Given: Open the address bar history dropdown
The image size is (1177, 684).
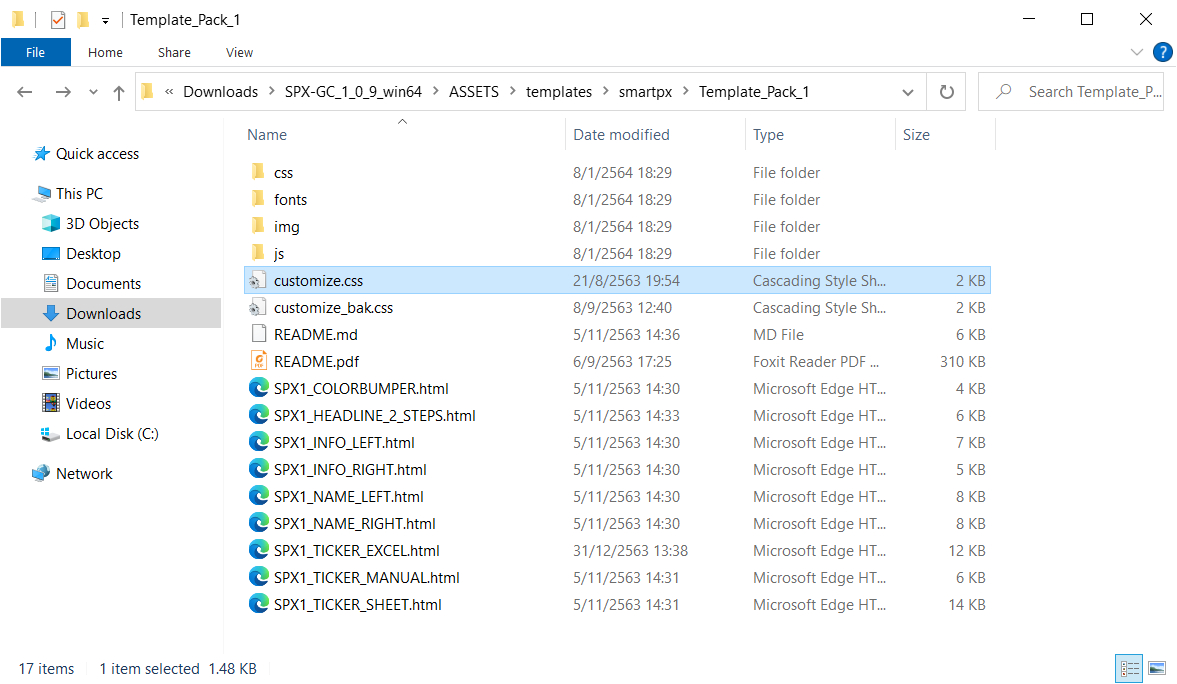Looking at the screenshot, I should point(908,91).
